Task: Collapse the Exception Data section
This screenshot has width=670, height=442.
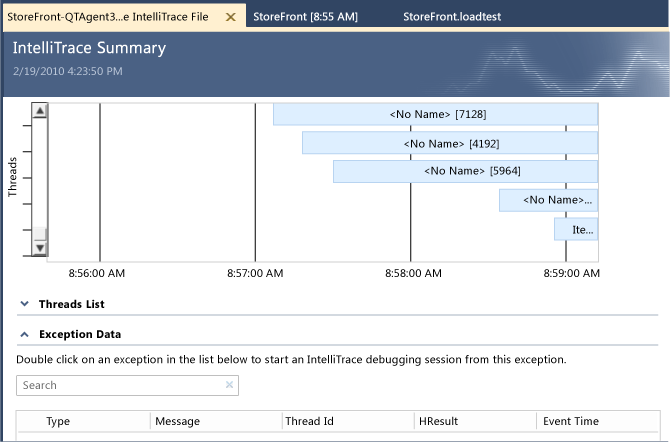Action: click(x=23, y=335)
